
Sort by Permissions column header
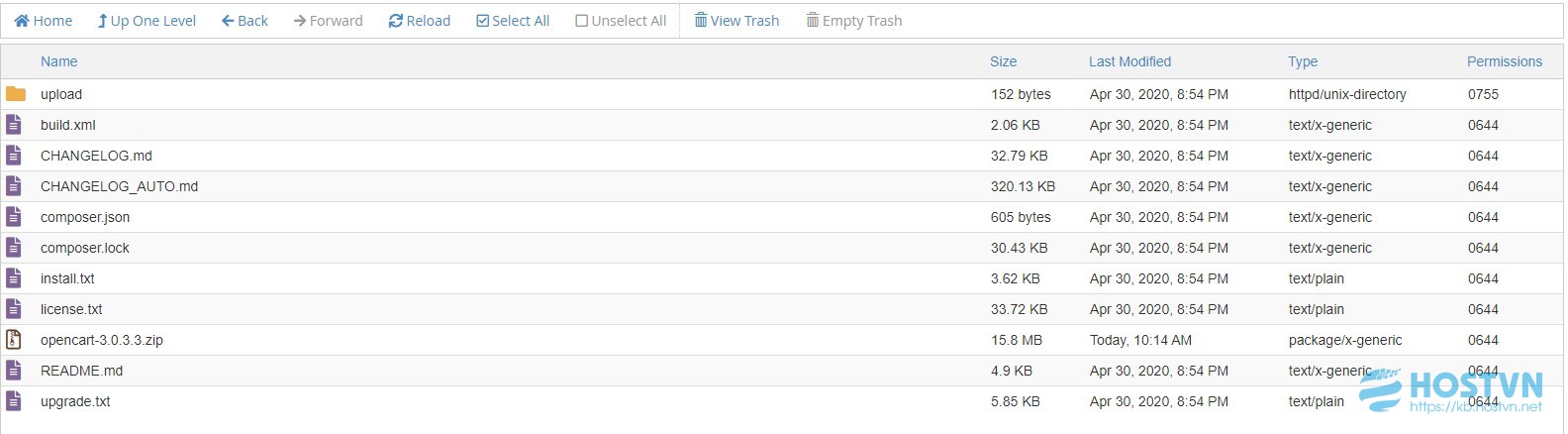1505,61
